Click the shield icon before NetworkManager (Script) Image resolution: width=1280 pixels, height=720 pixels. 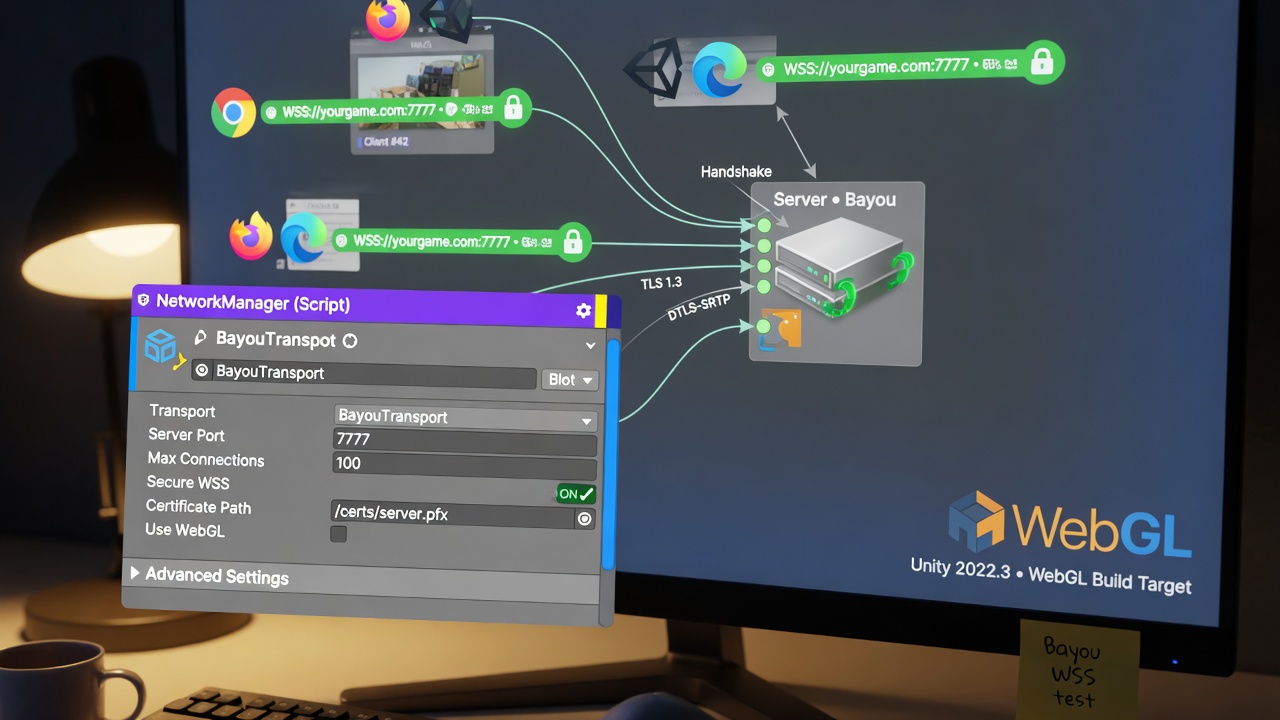pos(143,300)
